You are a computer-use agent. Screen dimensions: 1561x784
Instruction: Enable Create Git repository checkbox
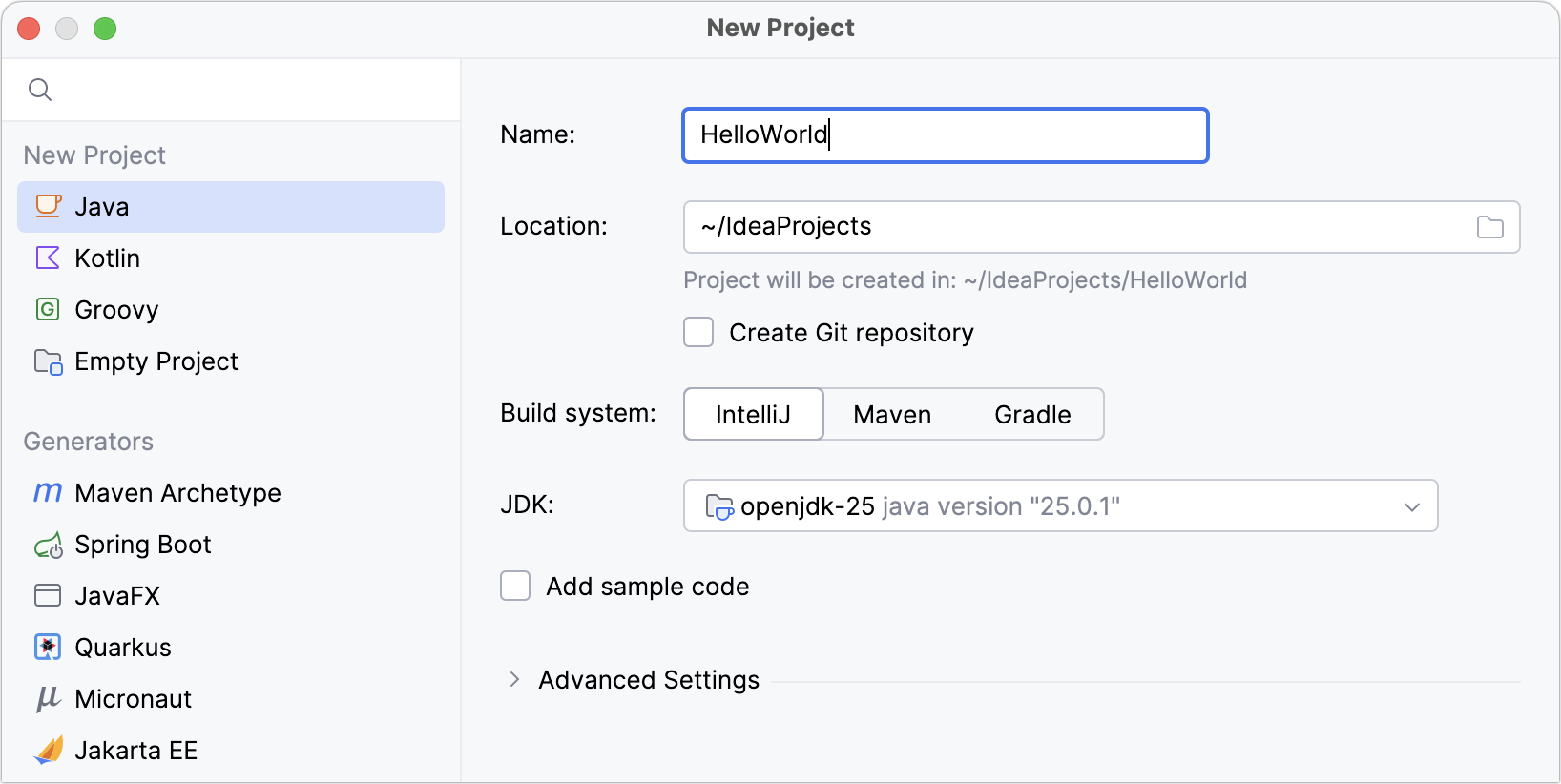click(698, 332)
